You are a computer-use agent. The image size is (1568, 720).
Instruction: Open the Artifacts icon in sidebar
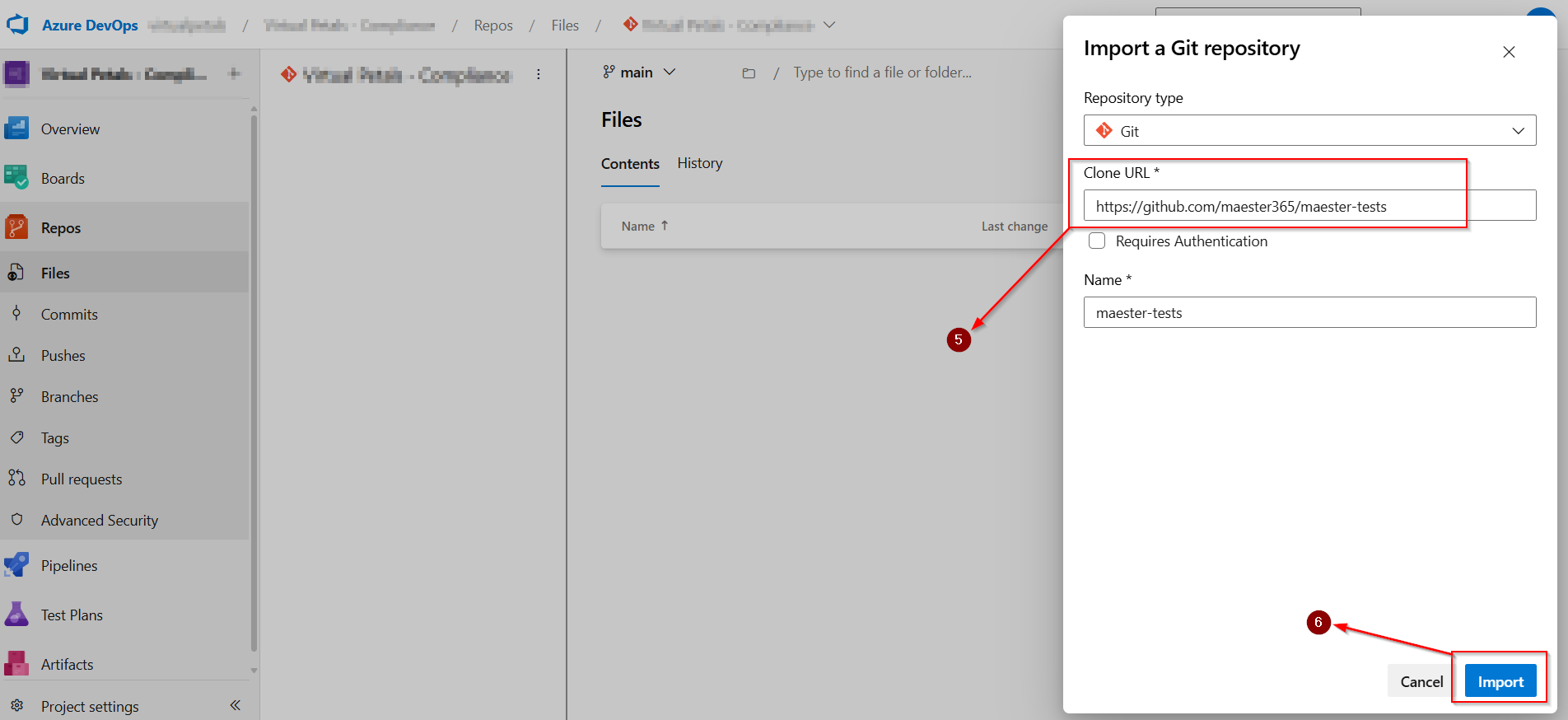[x=16, y=664]
